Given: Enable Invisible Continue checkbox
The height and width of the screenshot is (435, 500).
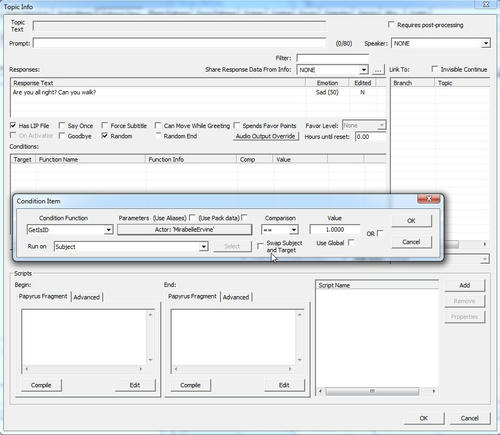Looking at the screenshot, I should (434, 69).
